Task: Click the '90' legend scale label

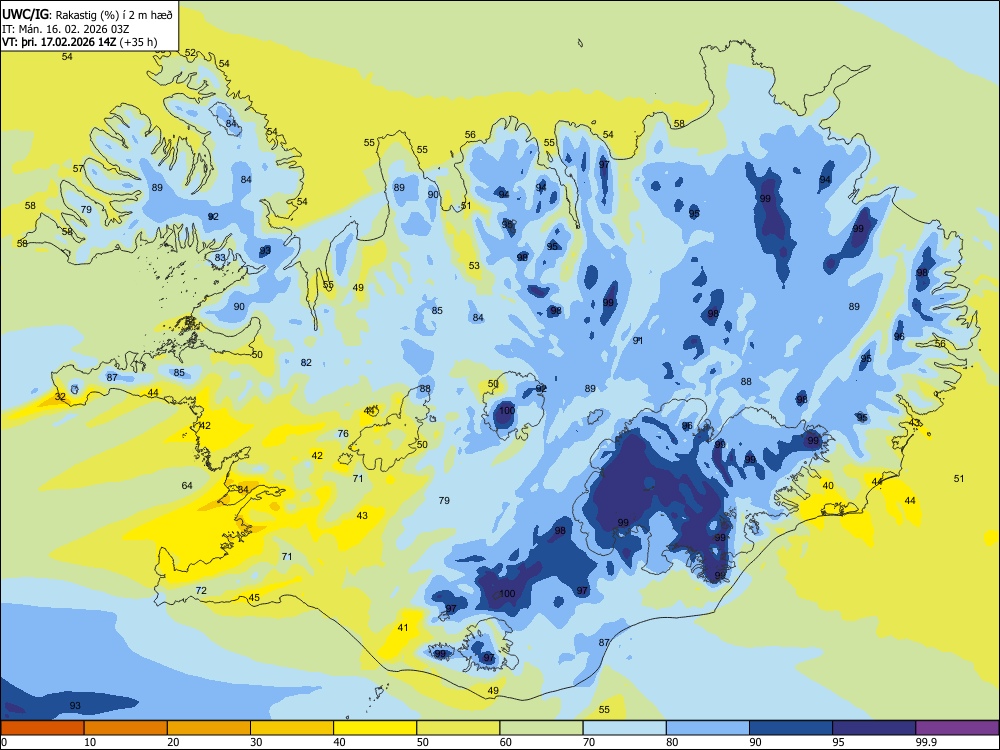Action: [x=756, y=742]
